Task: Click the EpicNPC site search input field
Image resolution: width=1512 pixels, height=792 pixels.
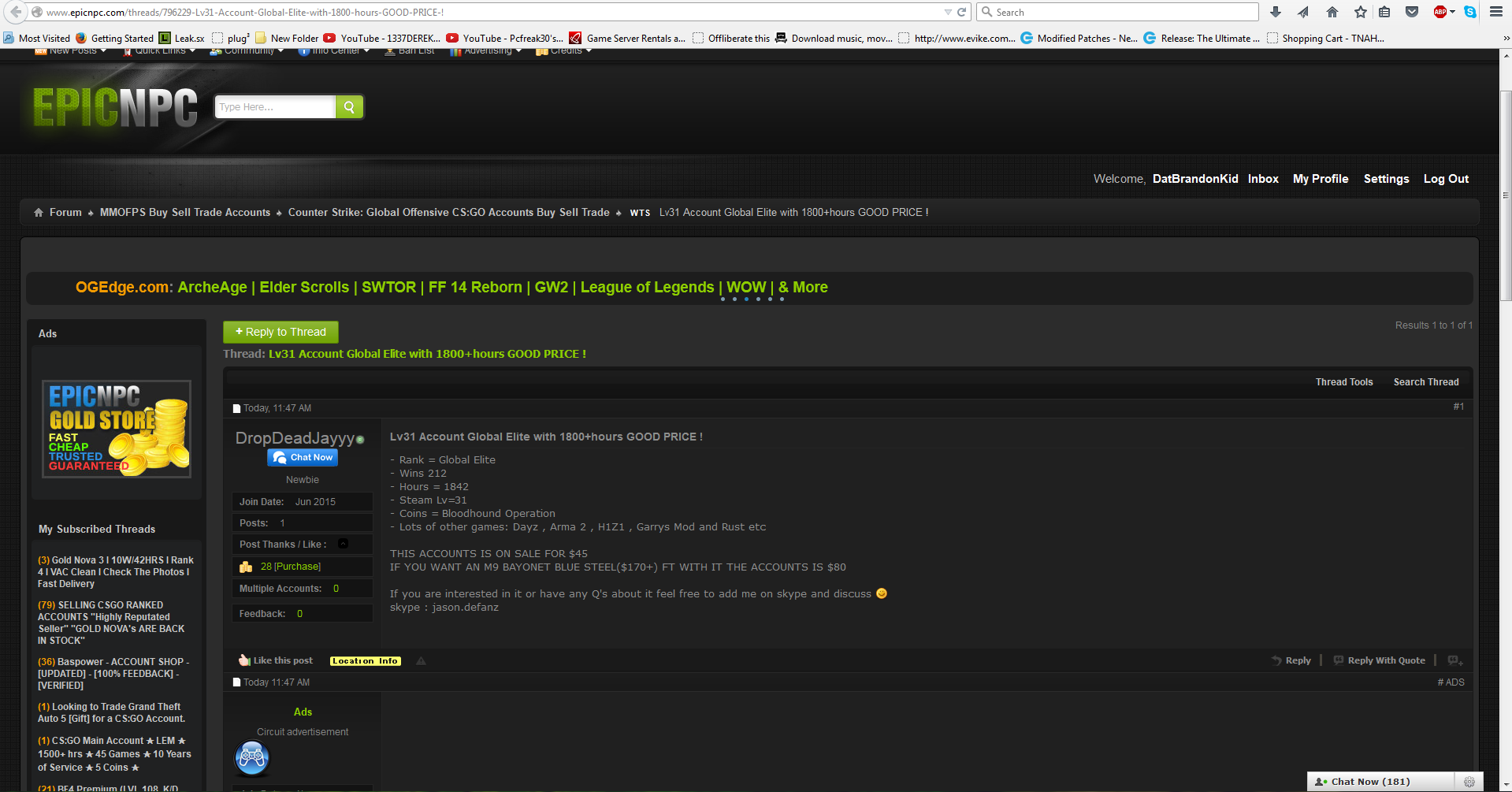Action: tap(275, 107)
